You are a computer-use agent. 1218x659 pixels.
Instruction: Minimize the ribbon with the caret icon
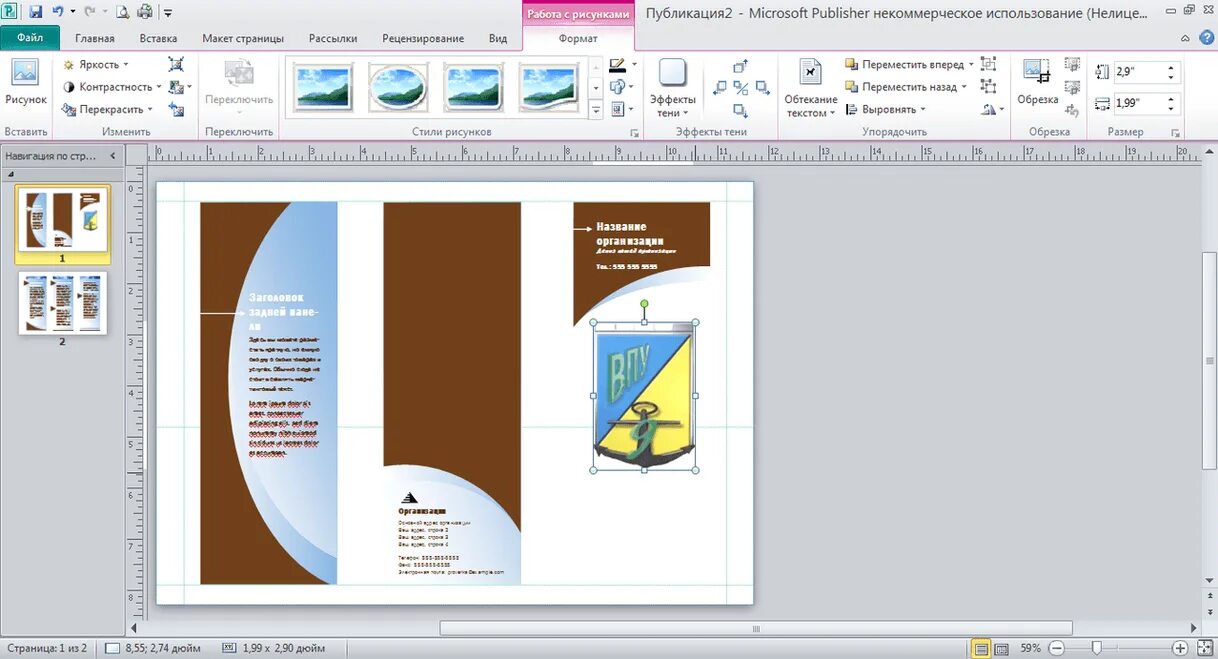pyautogui.click(x=1185, y=38)
